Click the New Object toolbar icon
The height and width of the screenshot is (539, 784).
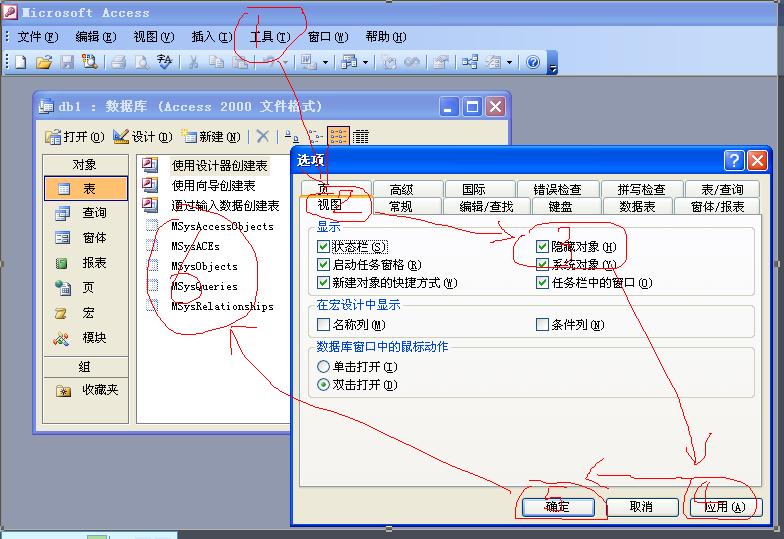tap(493, 62)
